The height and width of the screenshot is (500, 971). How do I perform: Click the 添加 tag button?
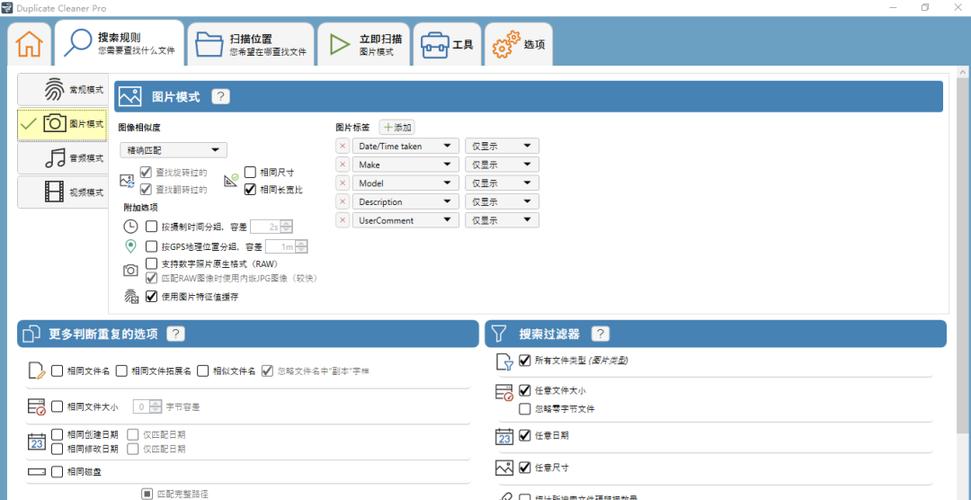pyautogui.click(x=397, y=127)
